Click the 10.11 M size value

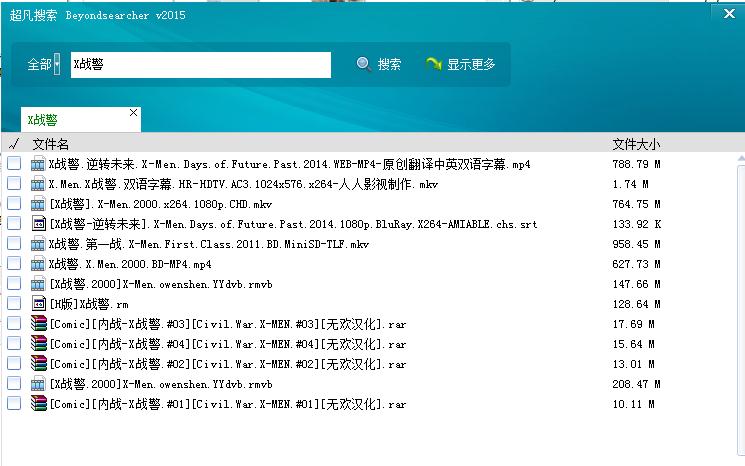[633, 404]
